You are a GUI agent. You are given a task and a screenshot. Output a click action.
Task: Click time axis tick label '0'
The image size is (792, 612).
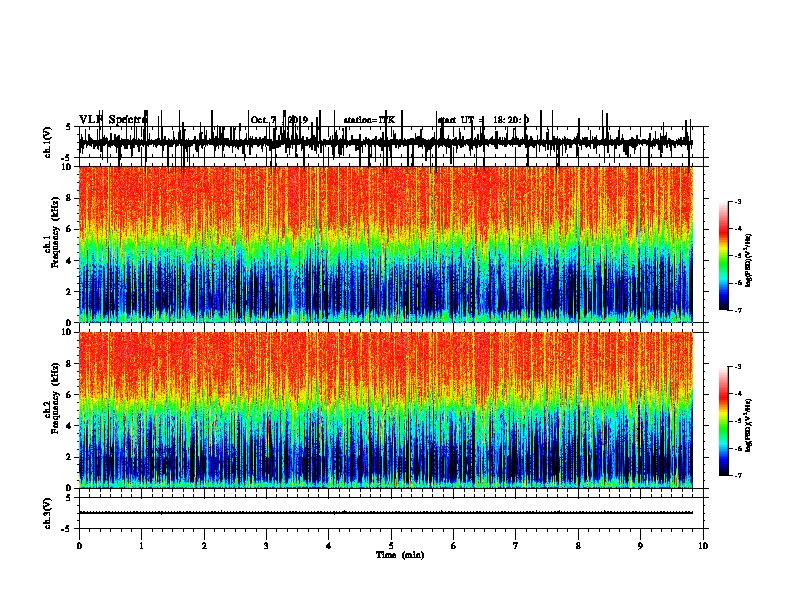pos(79,546)
